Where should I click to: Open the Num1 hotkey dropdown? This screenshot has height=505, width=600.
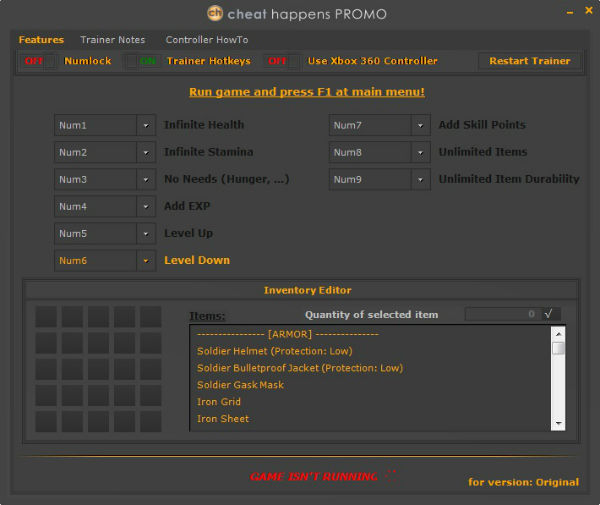[x=146, y=125]
